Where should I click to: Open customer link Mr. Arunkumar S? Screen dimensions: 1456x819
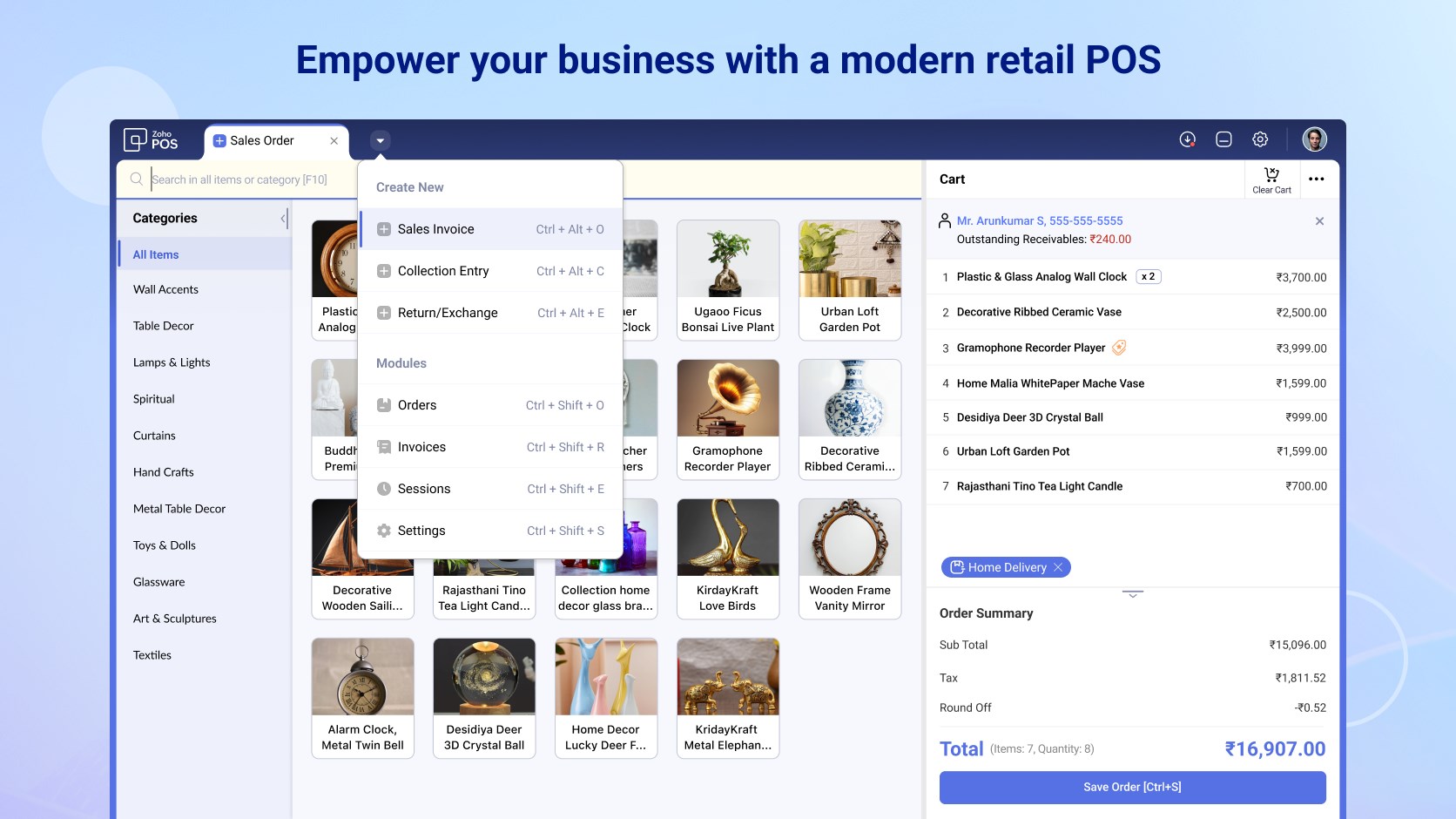point(1040,221)
